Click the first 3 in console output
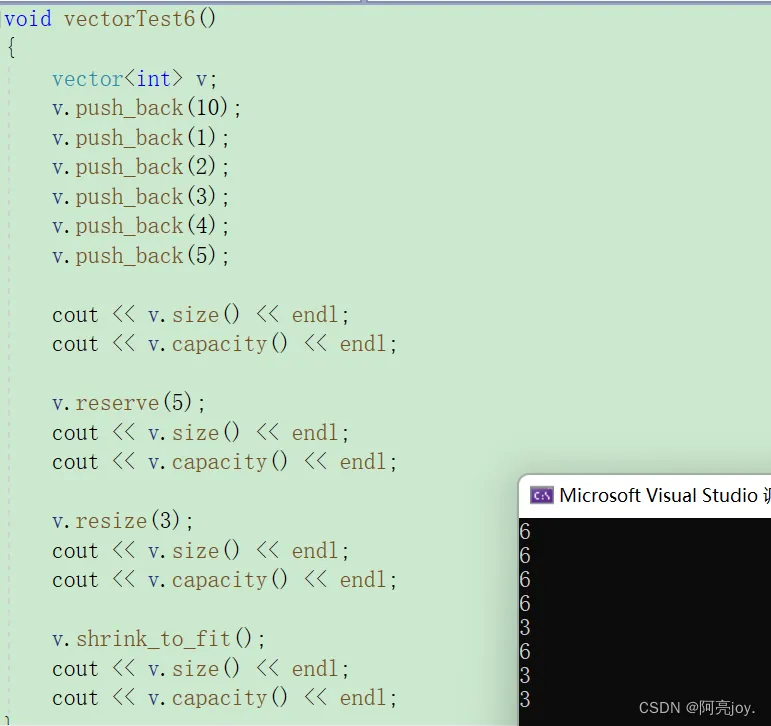The height and width of the screenshot is (726, 771). point(525,628)
